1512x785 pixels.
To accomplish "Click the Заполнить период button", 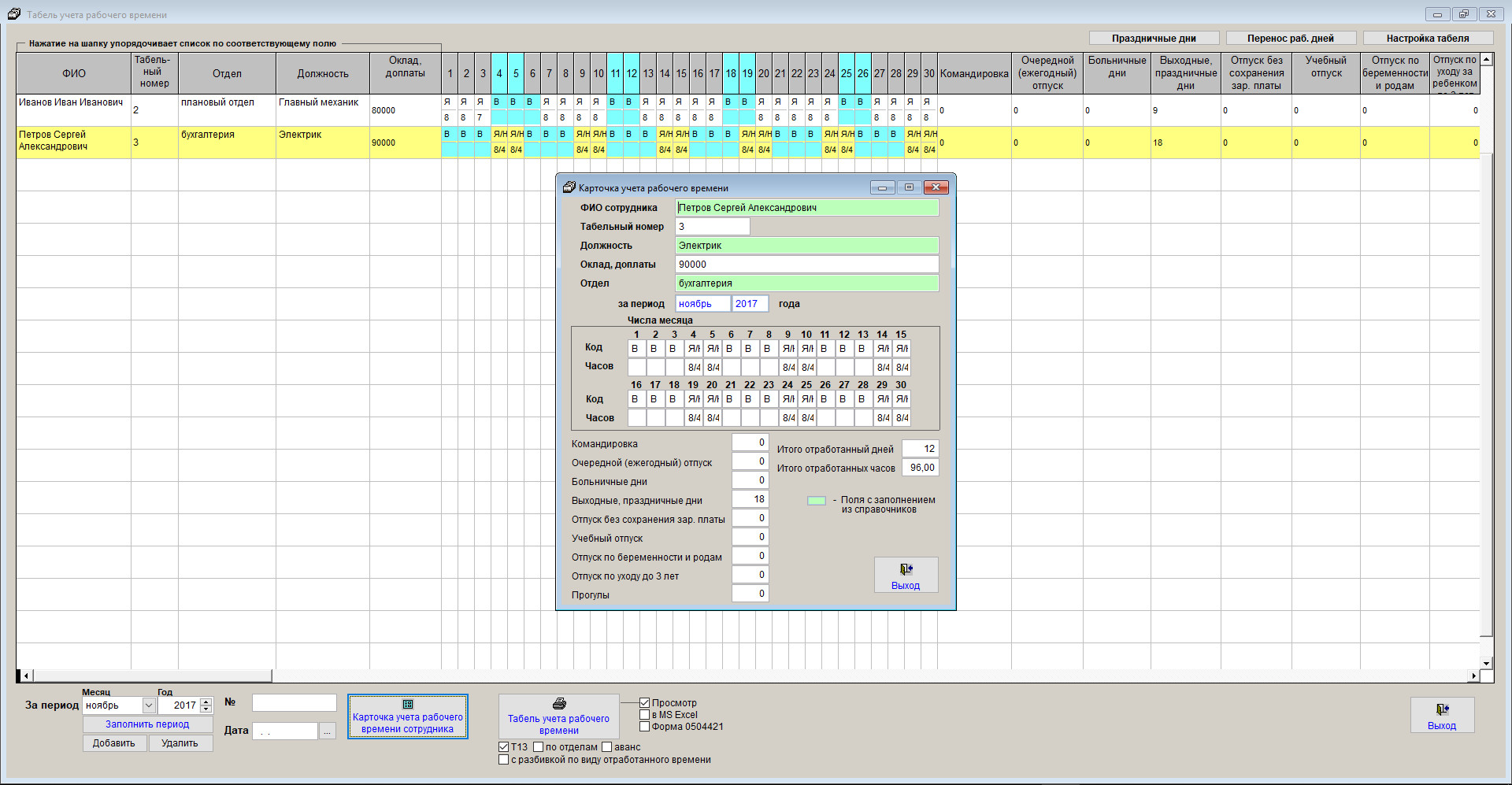I will point(147,724).
